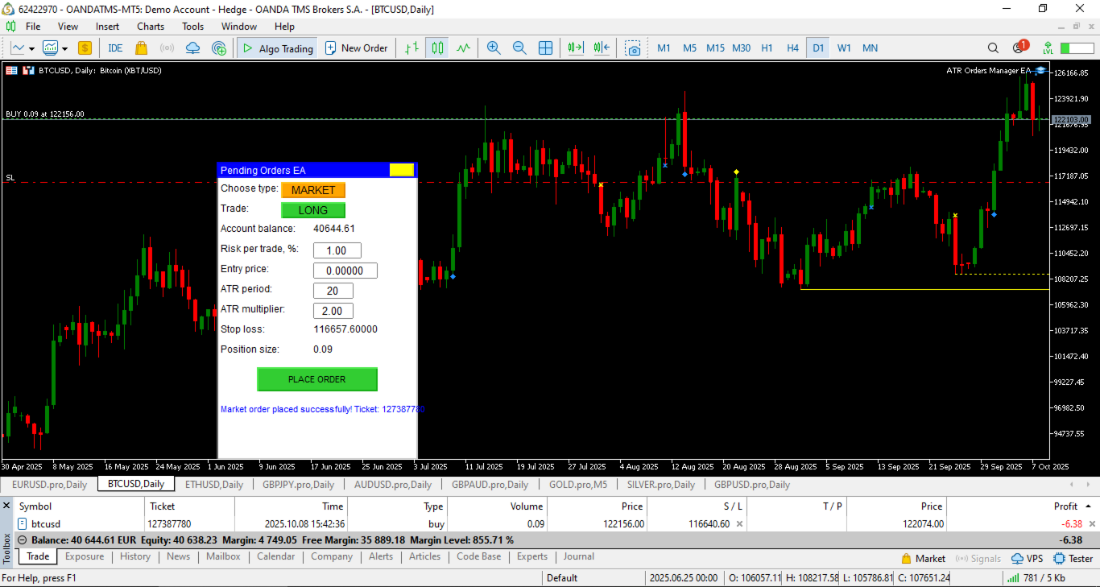The height and width of the screenshot is (587, 1100).
Task: Open the Default profile selector in the status bar
Action: pyautogui.click(x=563, y=577)
